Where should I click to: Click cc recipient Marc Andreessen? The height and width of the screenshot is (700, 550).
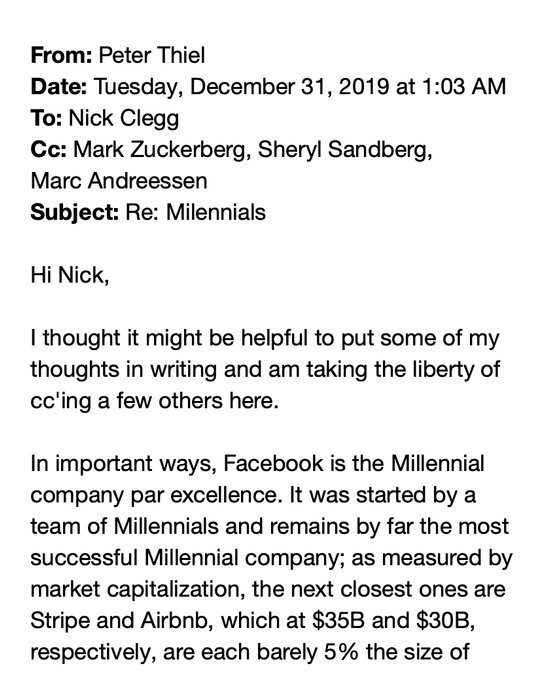pos(119,181)
